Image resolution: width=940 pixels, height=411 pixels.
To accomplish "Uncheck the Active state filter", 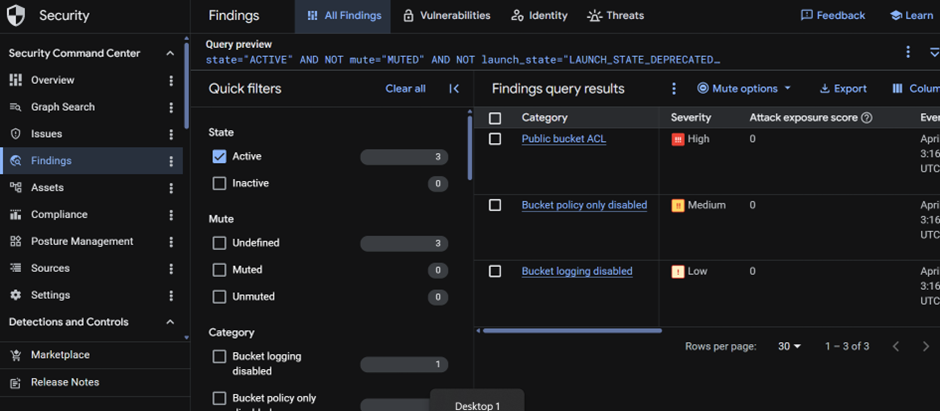I will (219, 156).
